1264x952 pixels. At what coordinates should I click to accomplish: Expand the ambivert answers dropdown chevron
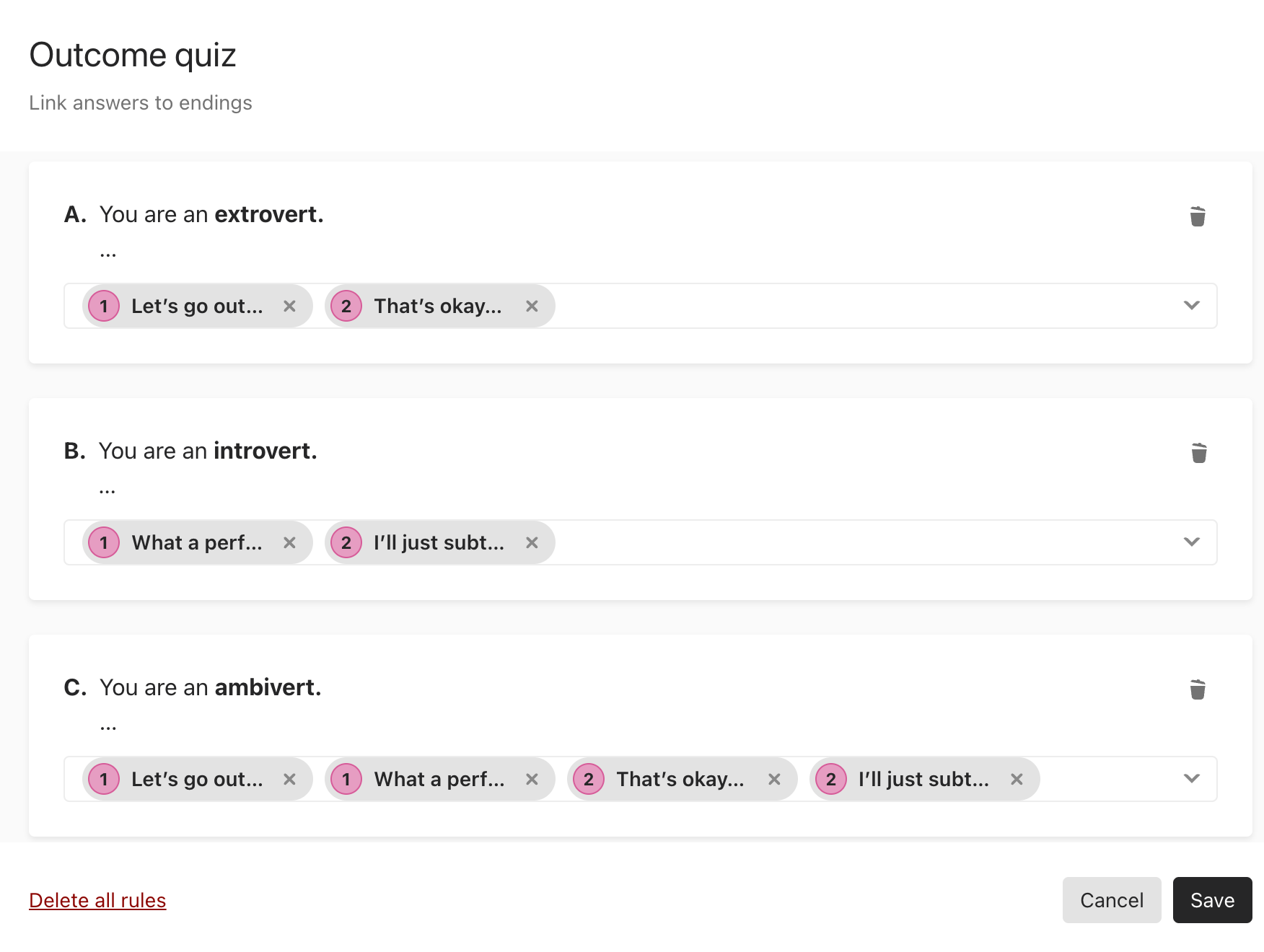[x=1192, y=779]
